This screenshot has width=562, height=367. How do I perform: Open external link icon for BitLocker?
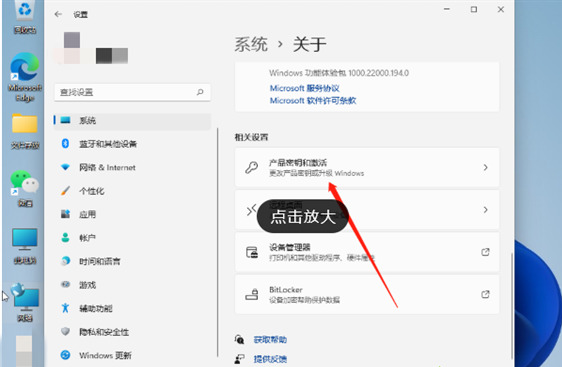pos(485,294)
